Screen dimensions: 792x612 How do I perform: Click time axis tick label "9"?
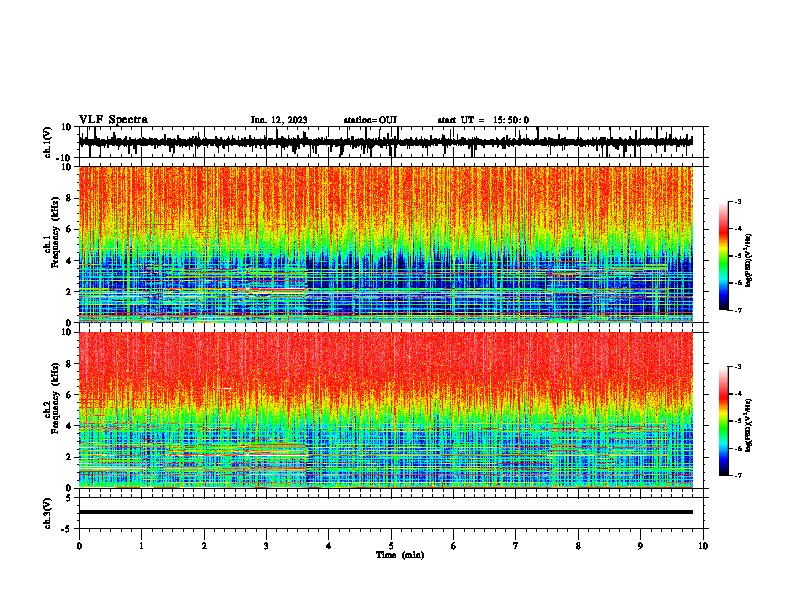click(x=640, y=545)
